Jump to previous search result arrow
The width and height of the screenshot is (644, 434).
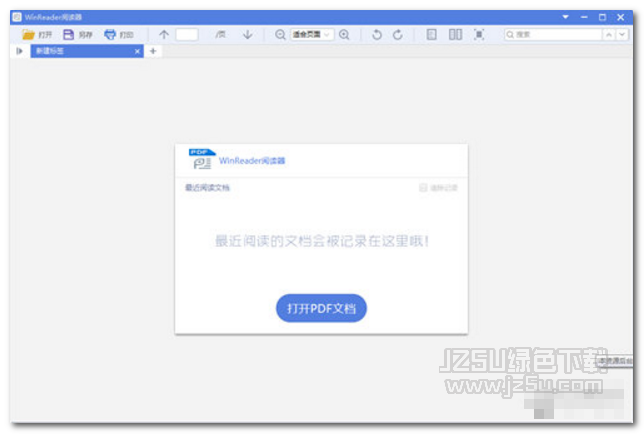609,34
